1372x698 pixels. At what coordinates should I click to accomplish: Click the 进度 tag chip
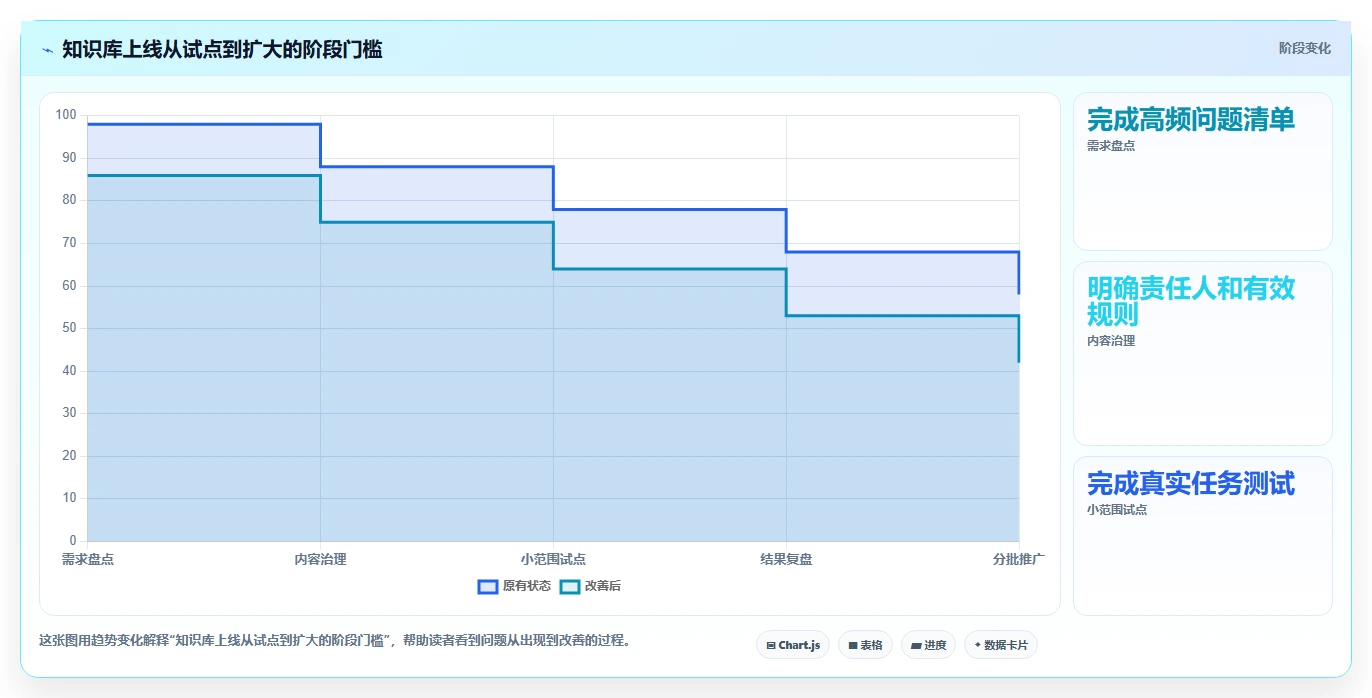coord(928,645)
